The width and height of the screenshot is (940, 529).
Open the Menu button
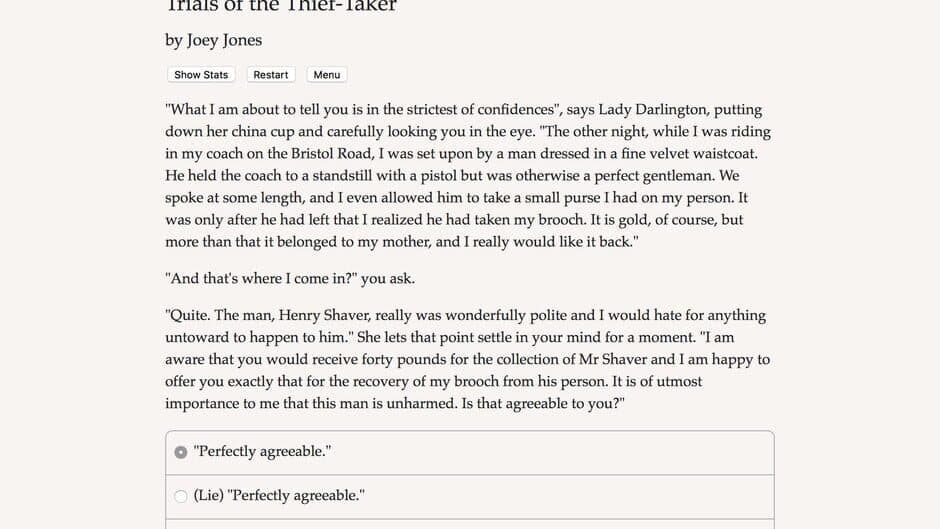pos(327,75)
